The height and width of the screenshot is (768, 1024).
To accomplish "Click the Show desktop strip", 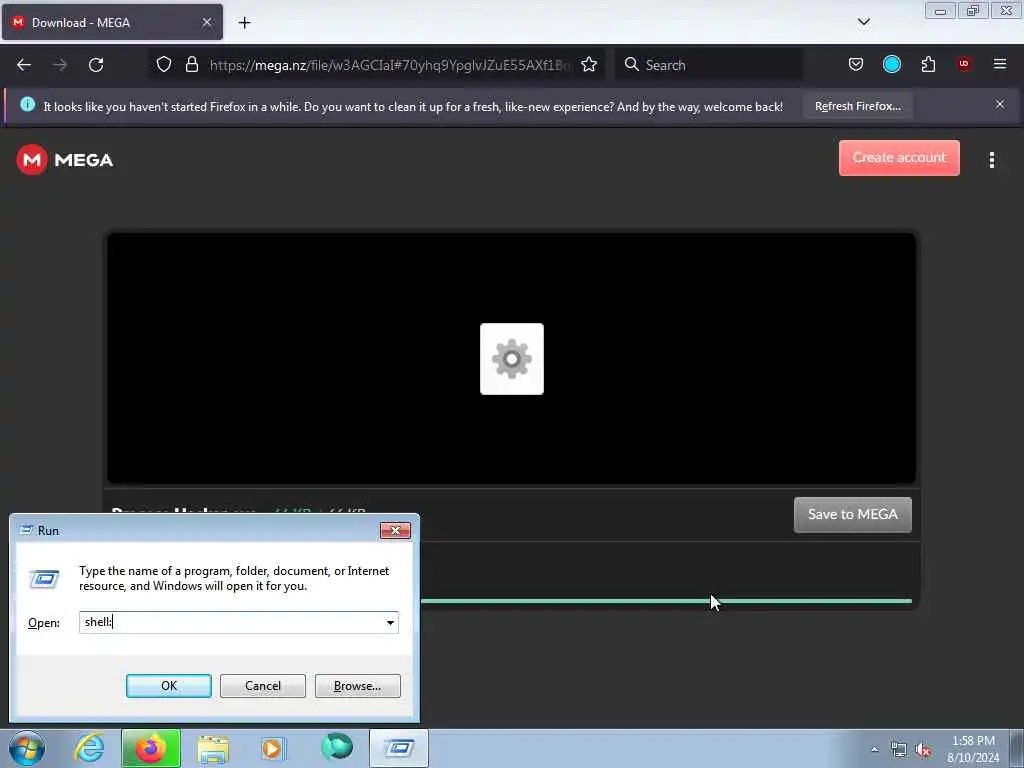I will click(1017, 748).
